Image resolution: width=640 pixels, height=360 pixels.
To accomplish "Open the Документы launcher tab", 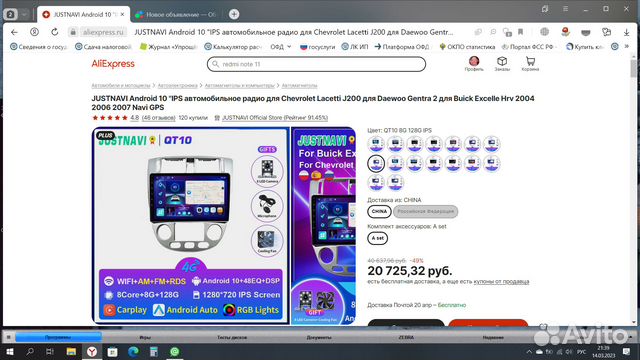I will 319,337.
